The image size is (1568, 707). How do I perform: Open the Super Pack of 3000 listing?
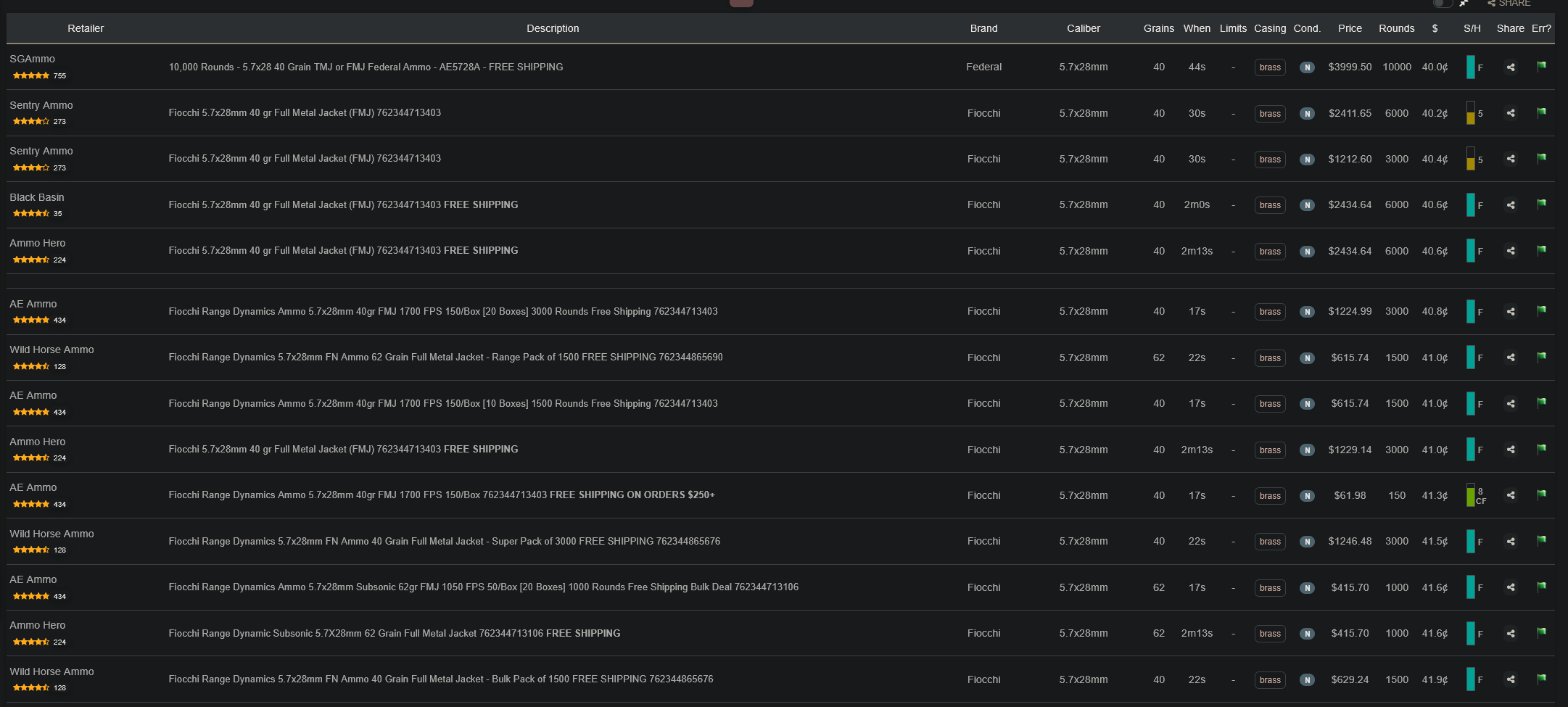(444, 541)
